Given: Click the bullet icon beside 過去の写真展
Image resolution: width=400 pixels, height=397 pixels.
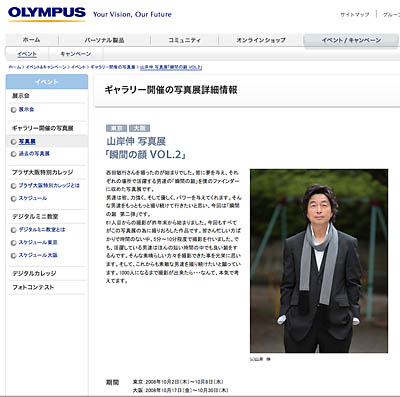Looking at the screenshot, I should (x=14, y=154).
